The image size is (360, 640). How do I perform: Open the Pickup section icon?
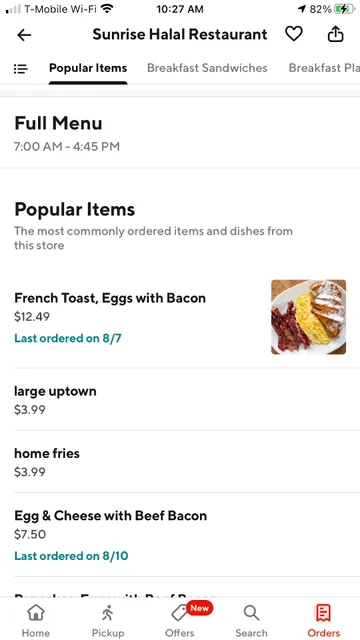(107, 620)
